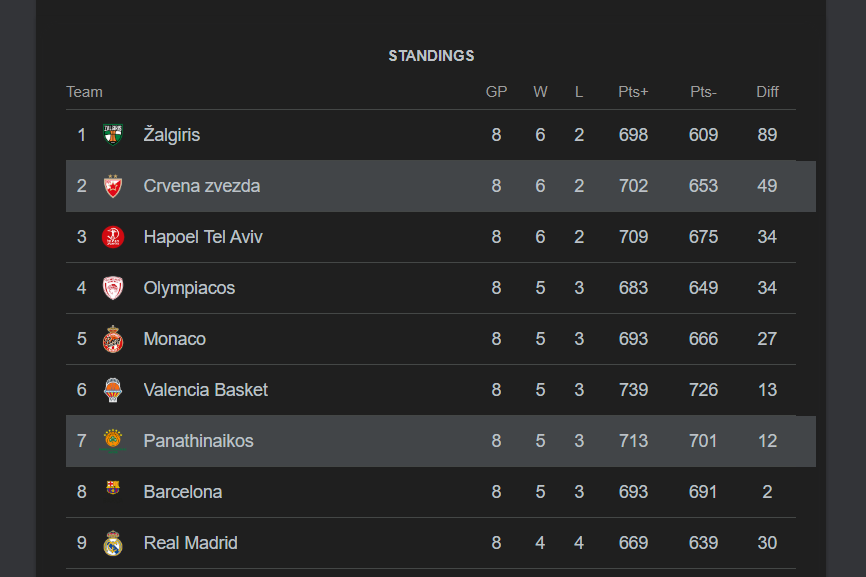Click the GP column header
Image resolution: width=866 pixels, height=577 pixels.
point(496,92)
